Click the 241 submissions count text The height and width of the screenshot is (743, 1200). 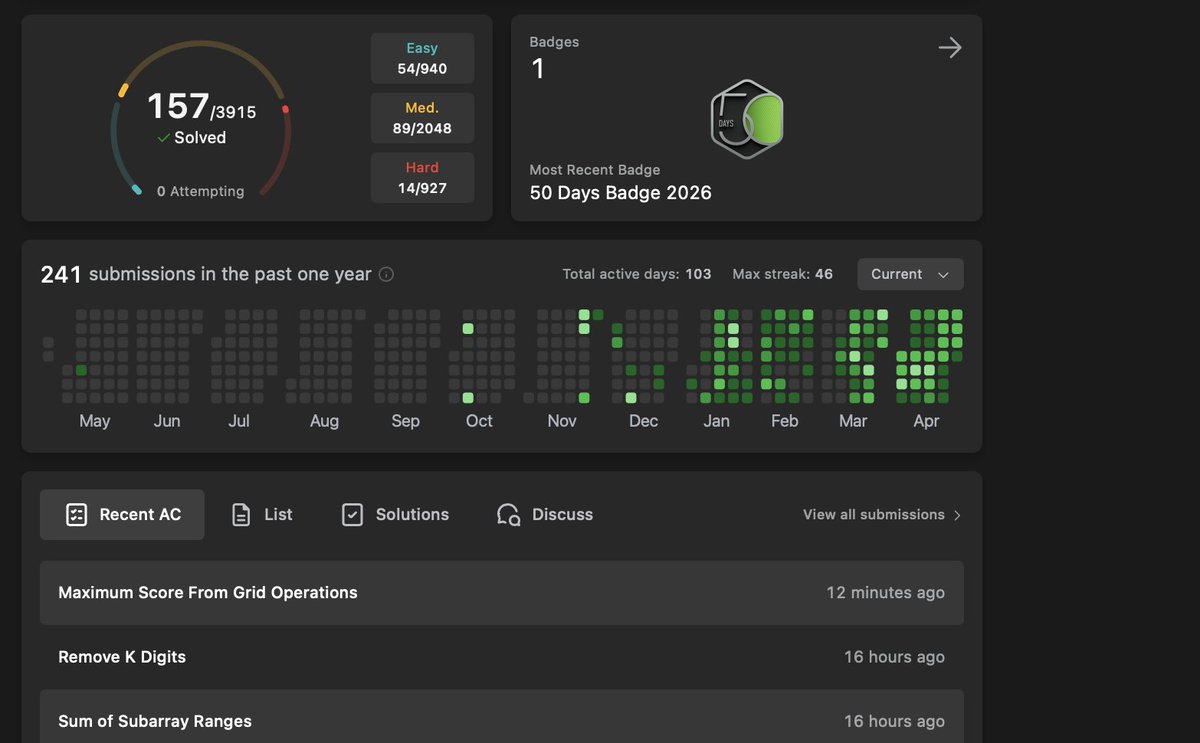click(205, 274)
